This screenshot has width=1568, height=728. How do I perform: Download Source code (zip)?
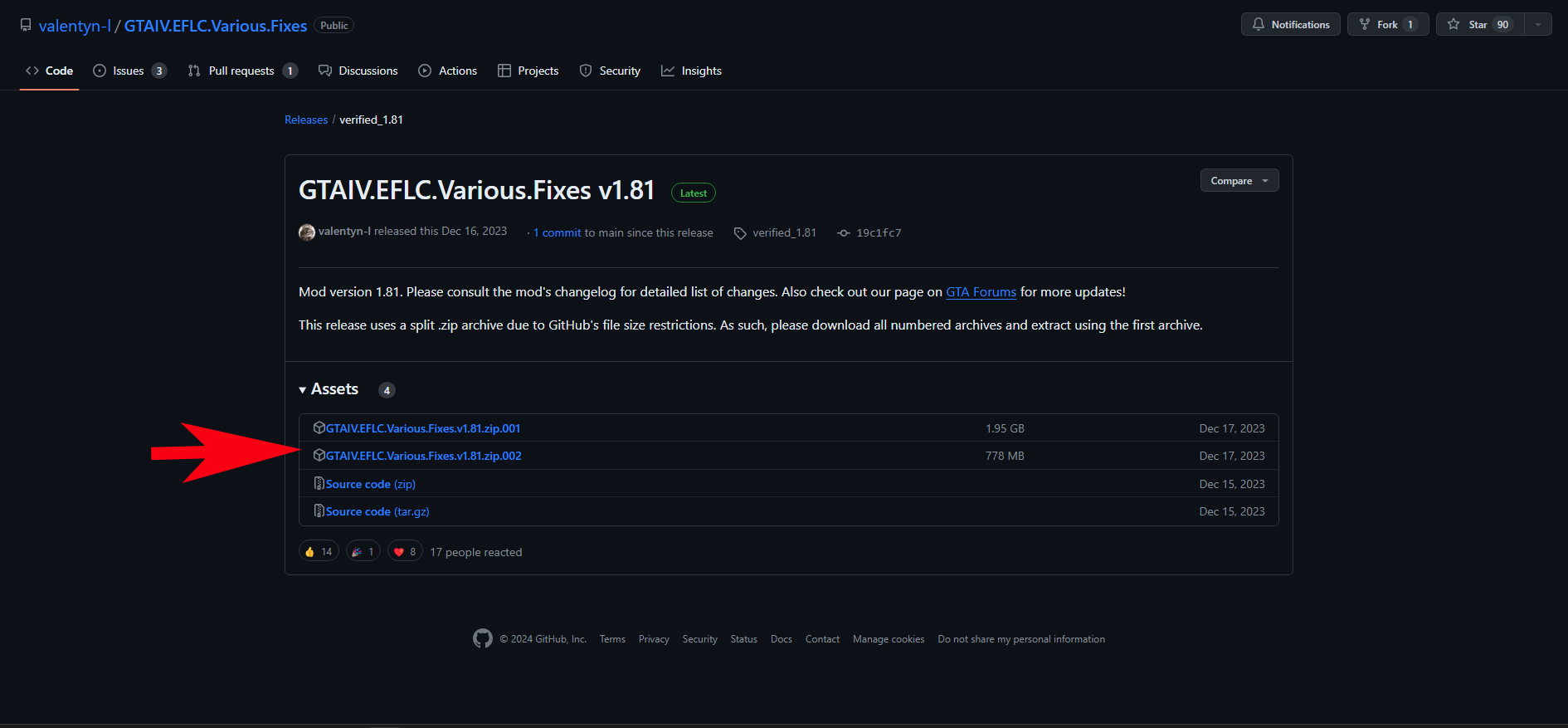click(x=370, y=484)
